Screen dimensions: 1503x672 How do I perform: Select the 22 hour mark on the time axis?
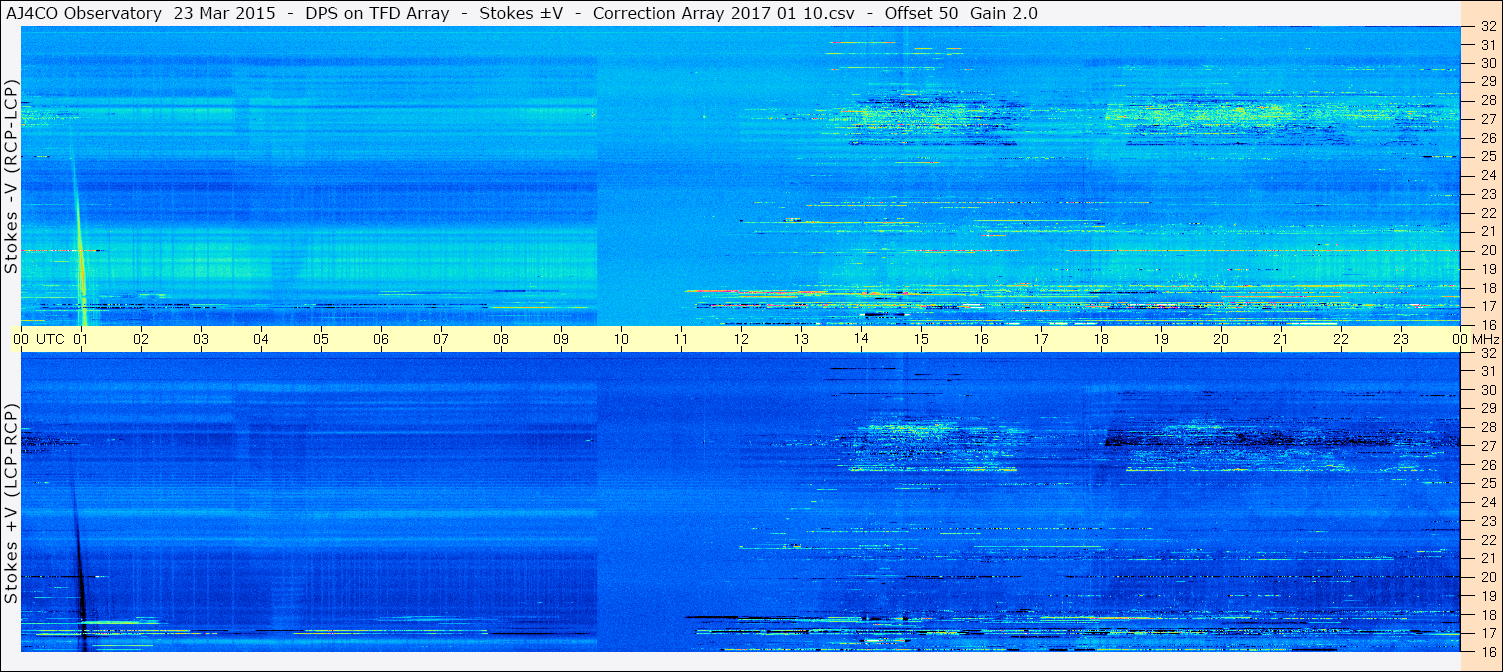coord(1341,339)
